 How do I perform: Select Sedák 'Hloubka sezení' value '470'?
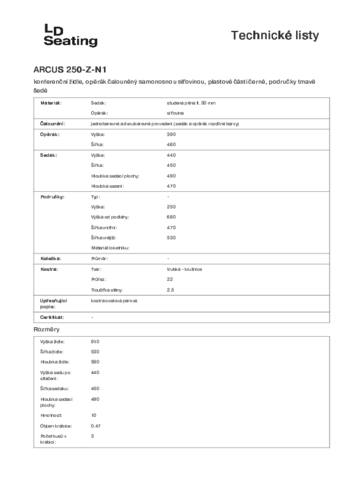pyautogui.click(x=171, y=186)
